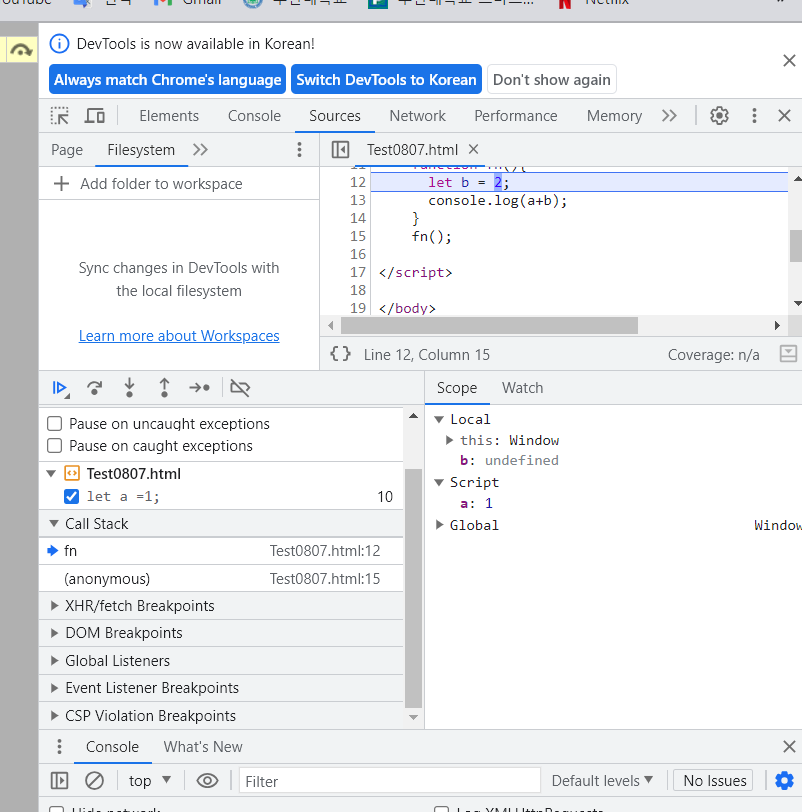
Task: Switch to the Elements tab
Action: pos(169,115)
